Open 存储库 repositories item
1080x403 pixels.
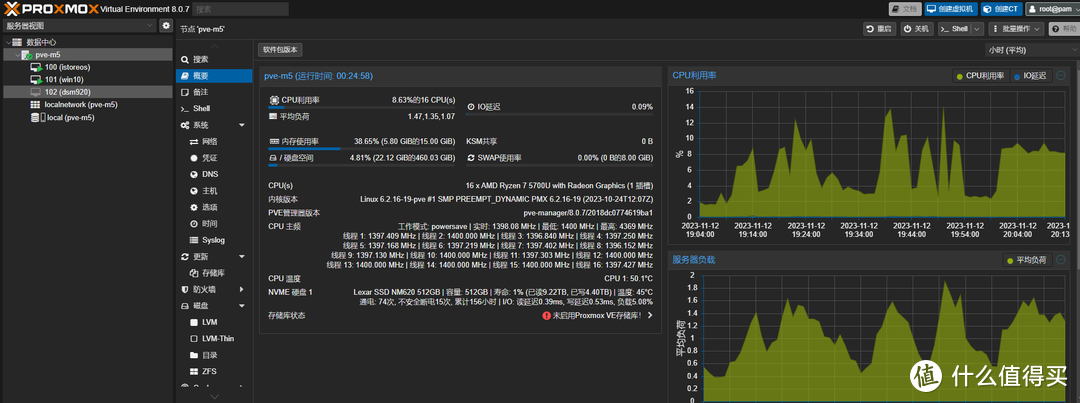click(214, 273)
